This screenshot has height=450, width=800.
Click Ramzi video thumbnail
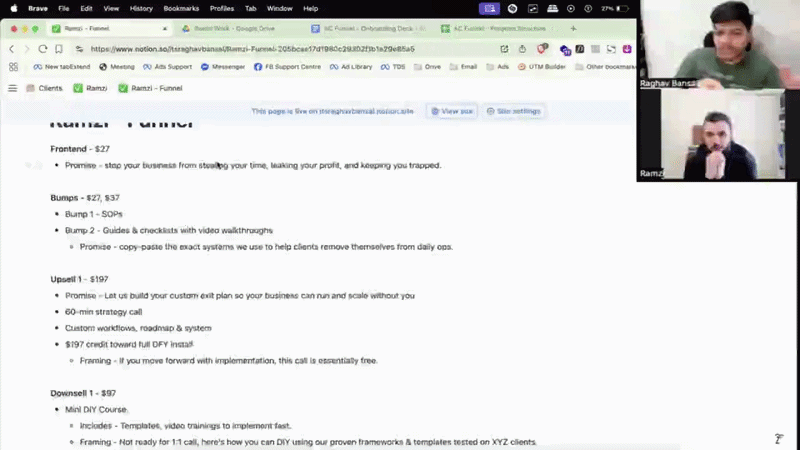coord(720,134)
